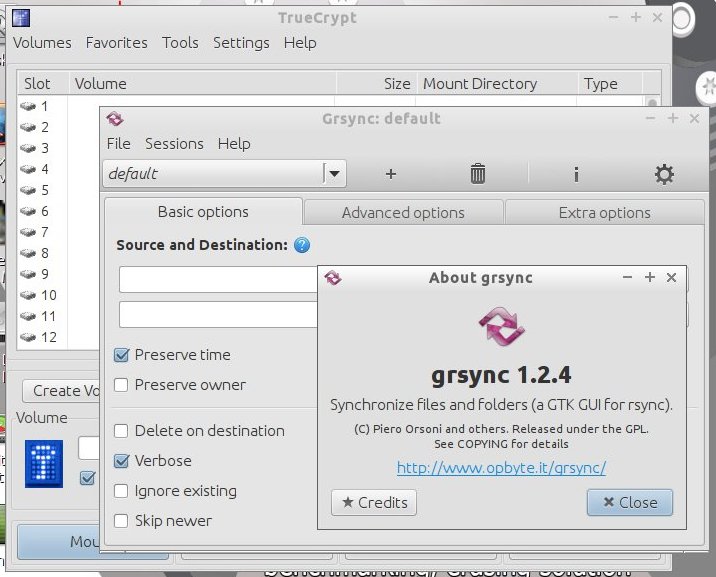Click the pink grsync logo in About dialog
The height and width of the screenshot is (577, 716).
(501, 326)
